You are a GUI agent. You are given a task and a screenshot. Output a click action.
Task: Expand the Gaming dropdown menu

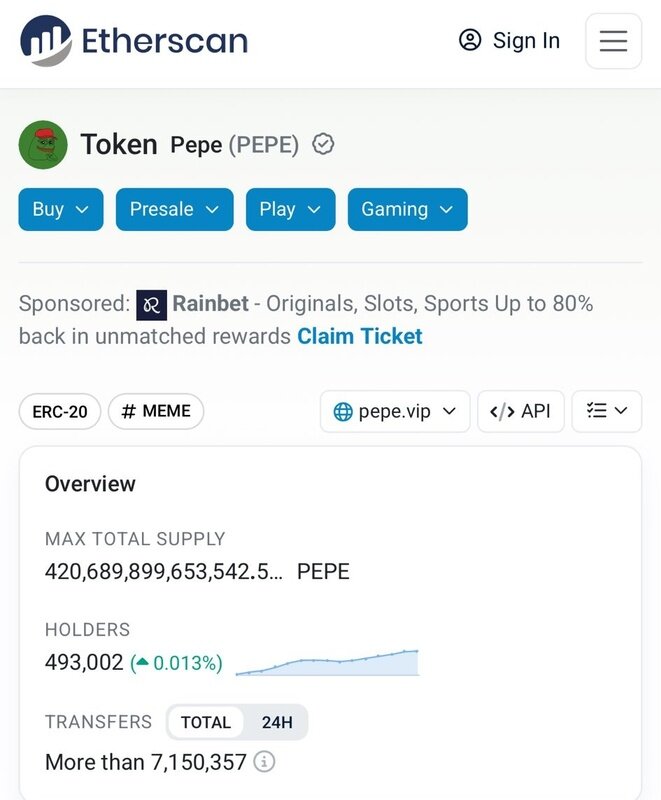(407, 209)
